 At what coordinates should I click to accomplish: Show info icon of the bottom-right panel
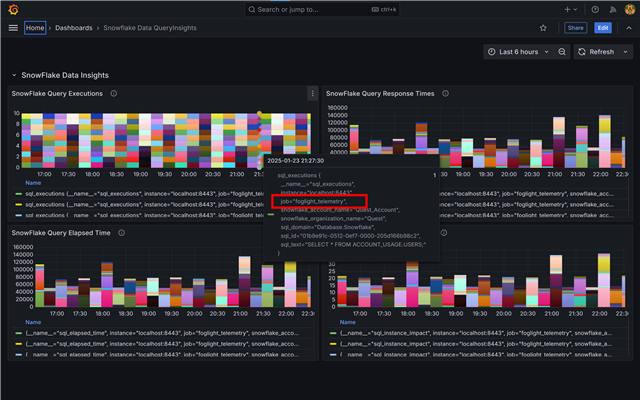pos(444,233)
